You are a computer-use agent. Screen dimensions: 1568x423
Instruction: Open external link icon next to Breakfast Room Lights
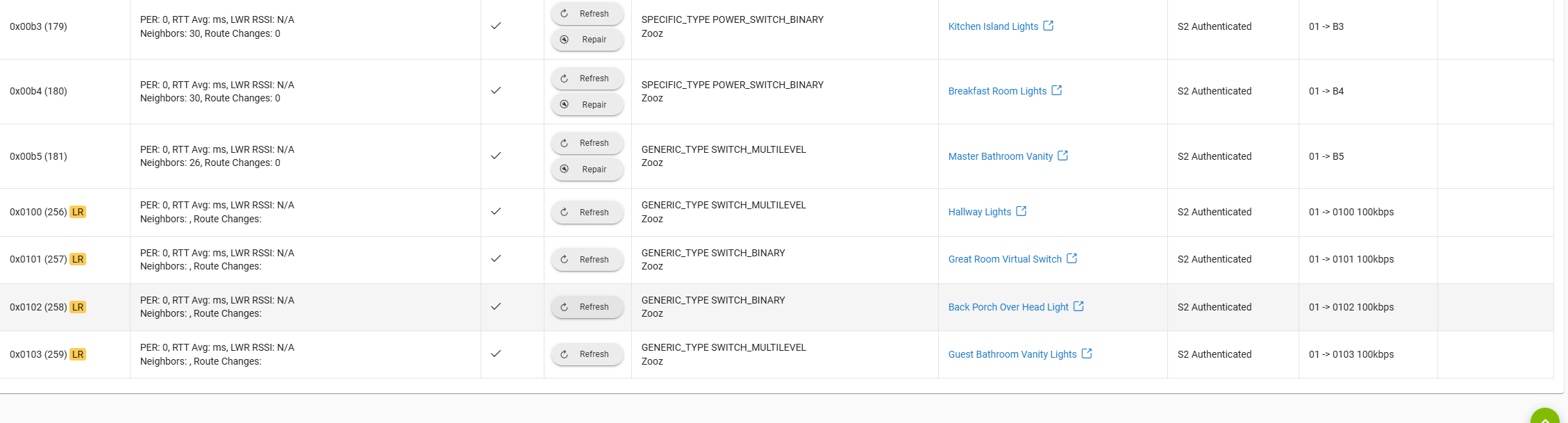click(1057, 90)
